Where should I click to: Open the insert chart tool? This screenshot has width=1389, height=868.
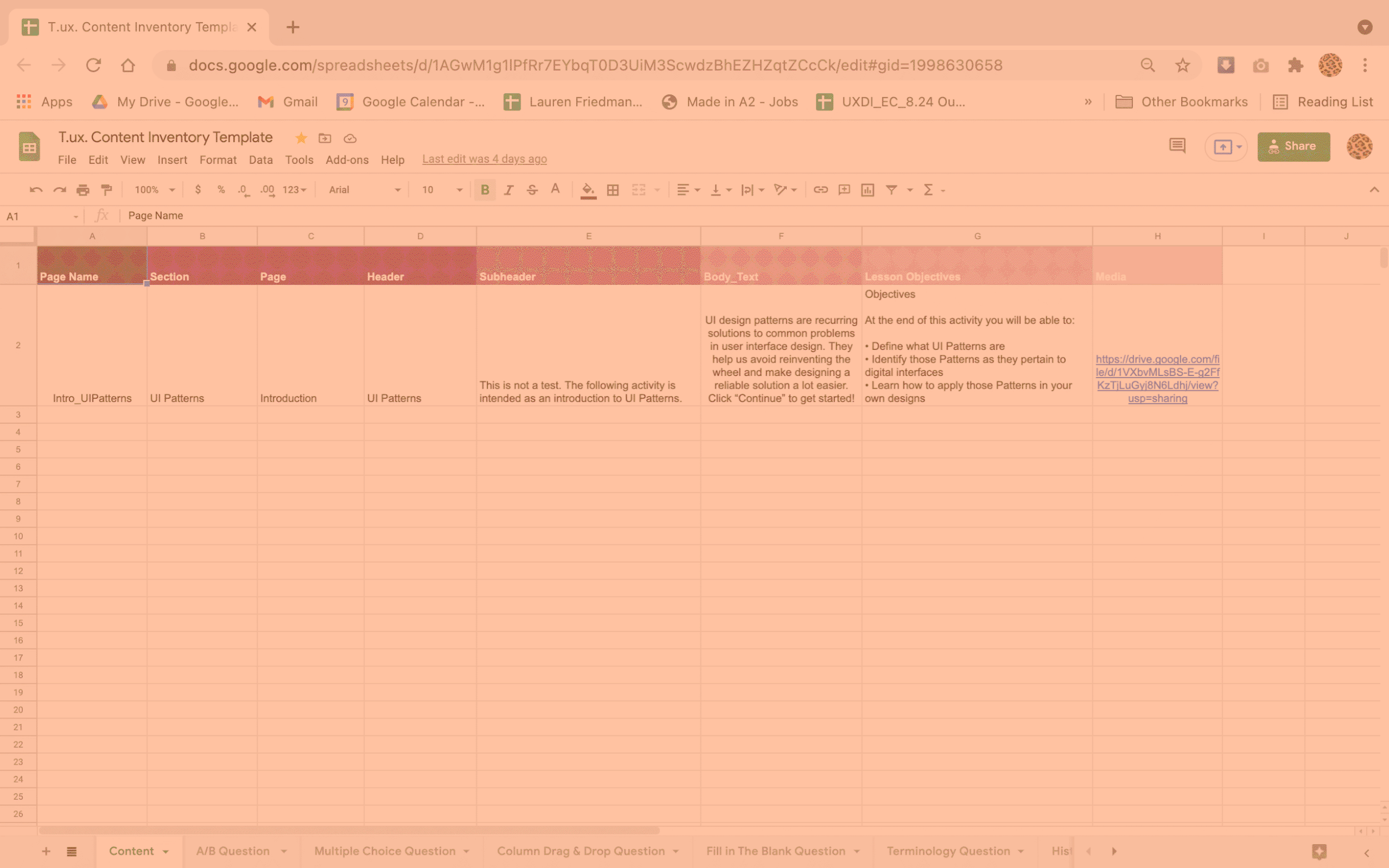867,189
